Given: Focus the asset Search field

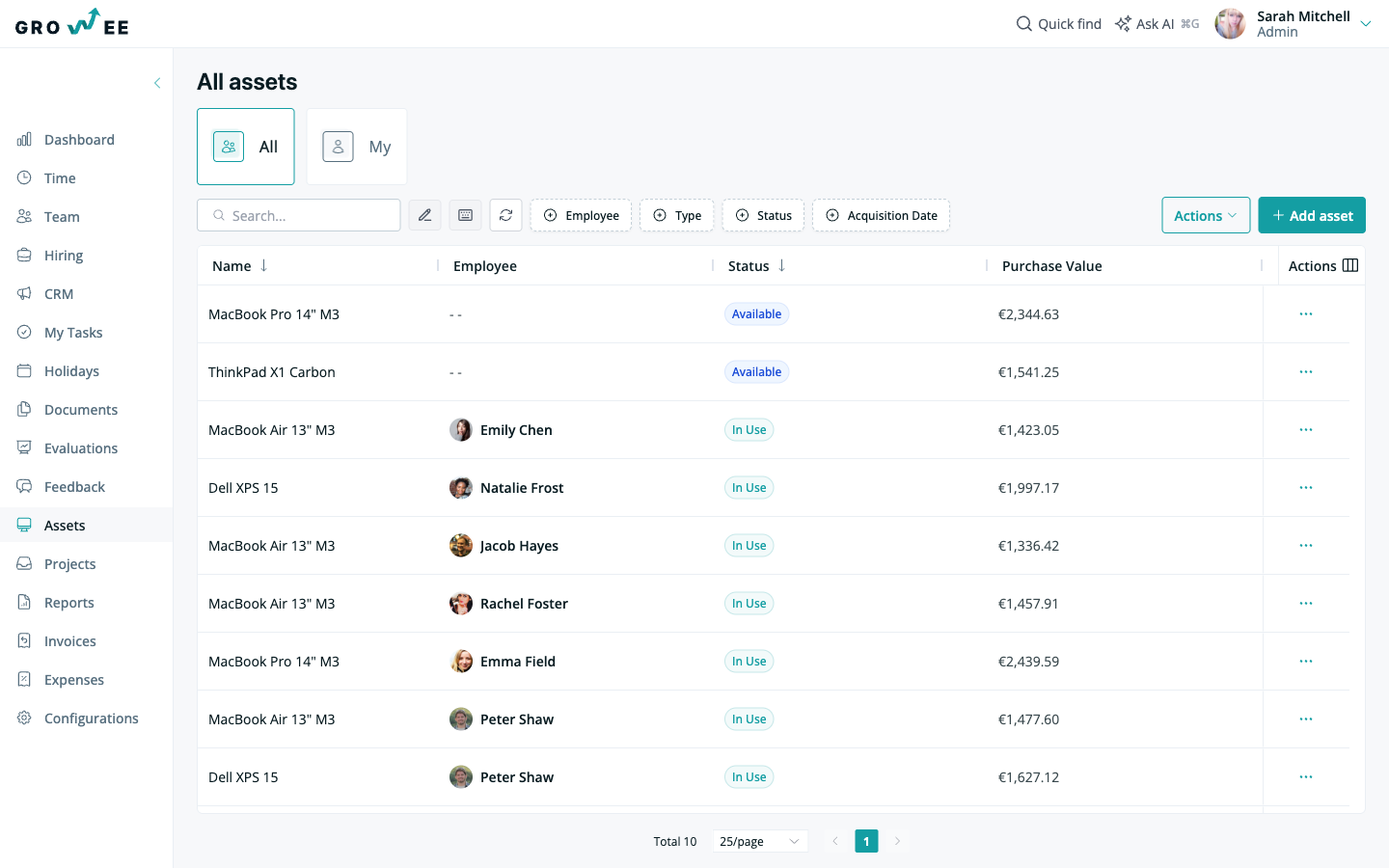Looking at the screenshot, I should coord(299,215).
